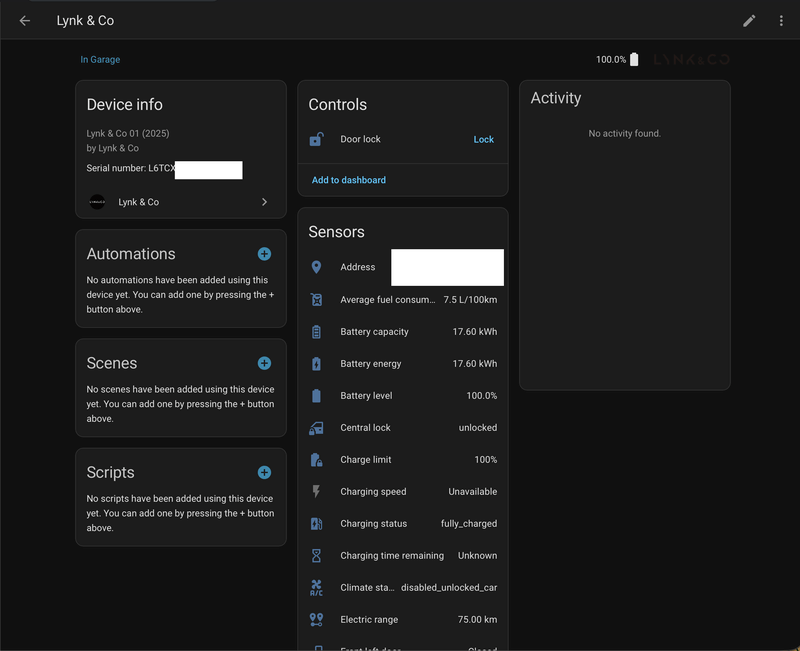Select Battery level 100.0% value

[x=482, y=395]
